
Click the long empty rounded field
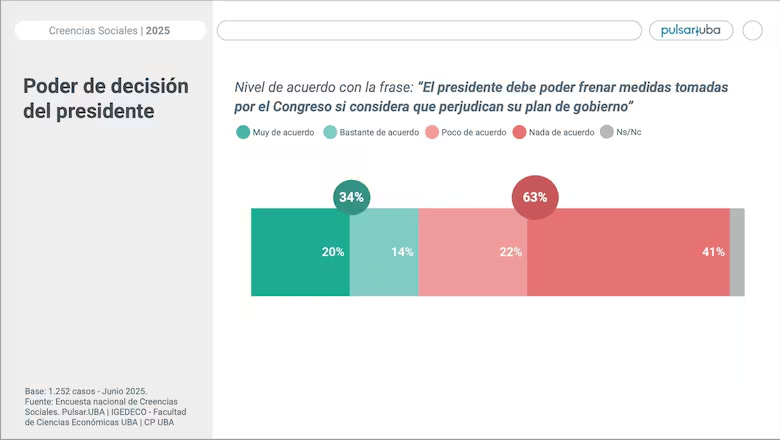tap(429, 30)
